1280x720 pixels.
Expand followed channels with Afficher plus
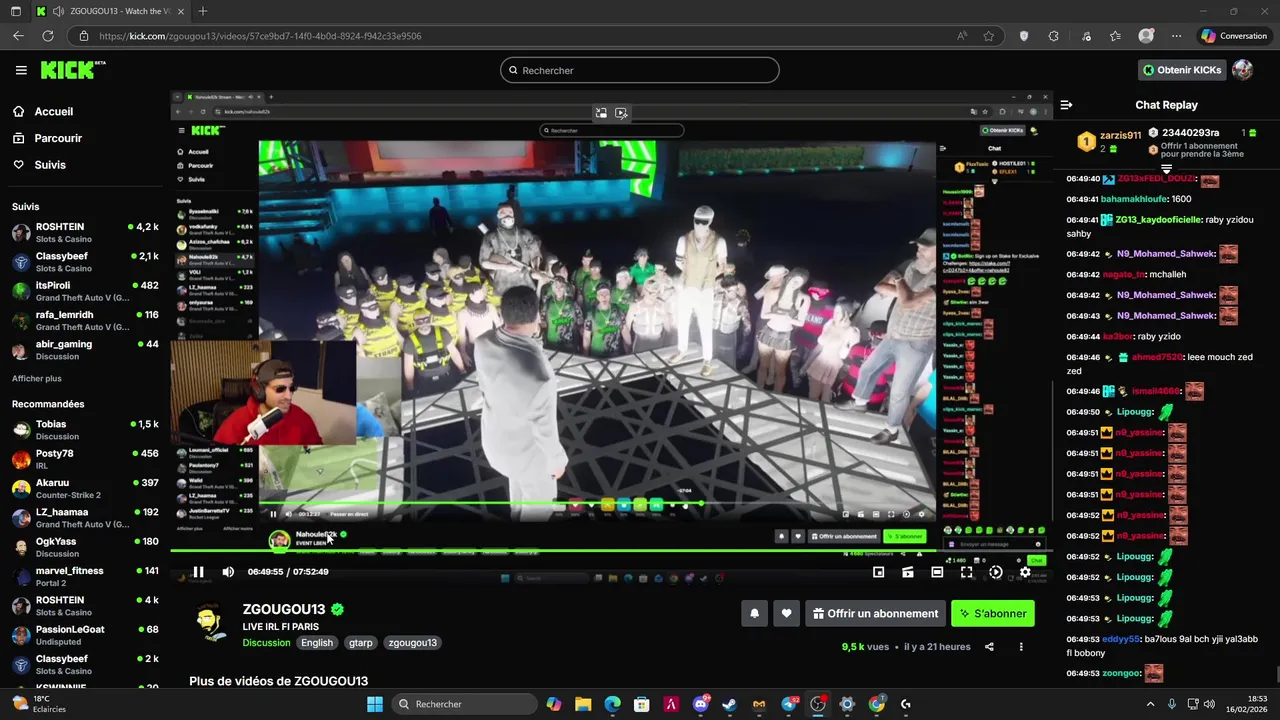pyautogui.click(x=37, y=379)
